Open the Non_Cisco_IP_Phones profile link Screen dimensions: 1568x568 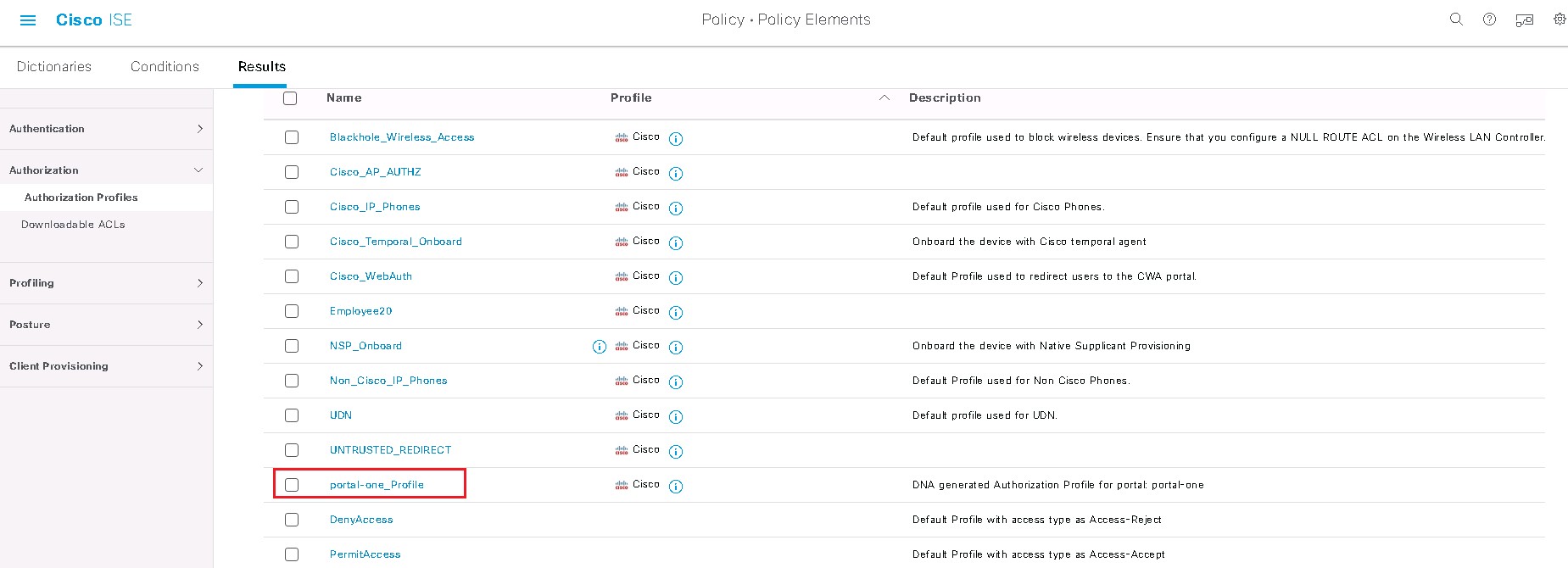(388, 381)
